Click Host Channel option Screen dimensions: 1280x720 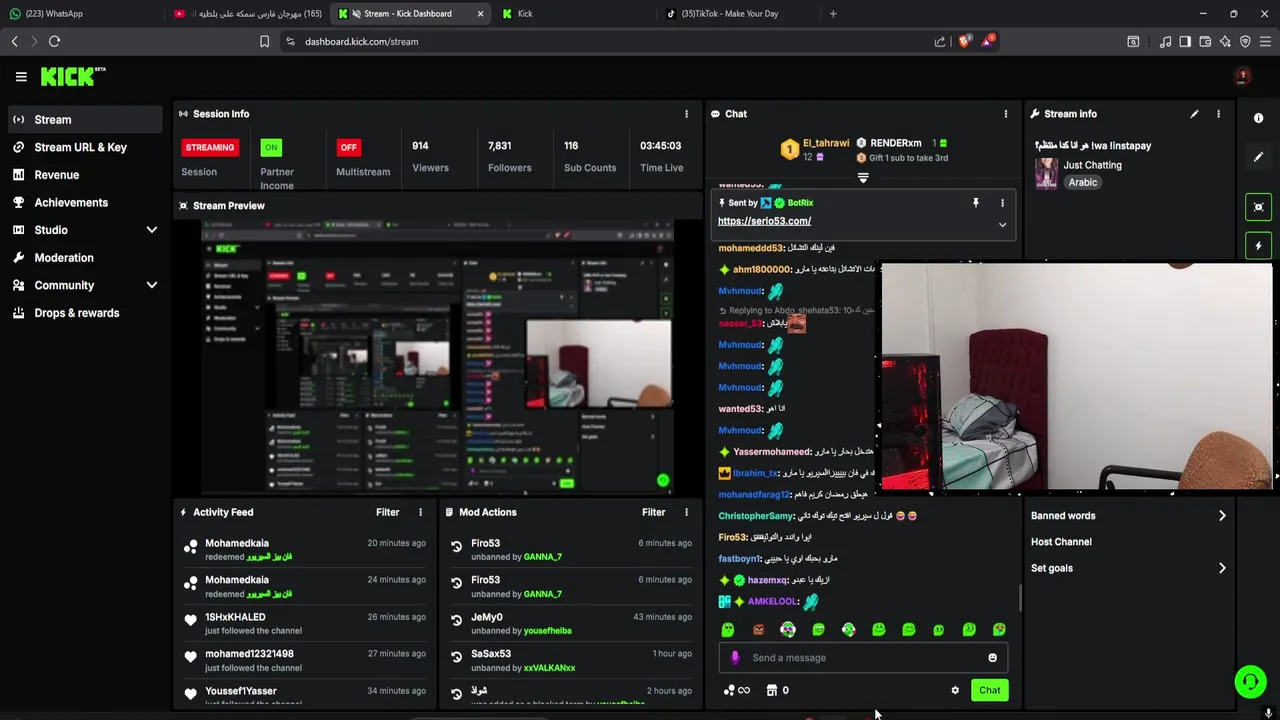pos(1061,542)
